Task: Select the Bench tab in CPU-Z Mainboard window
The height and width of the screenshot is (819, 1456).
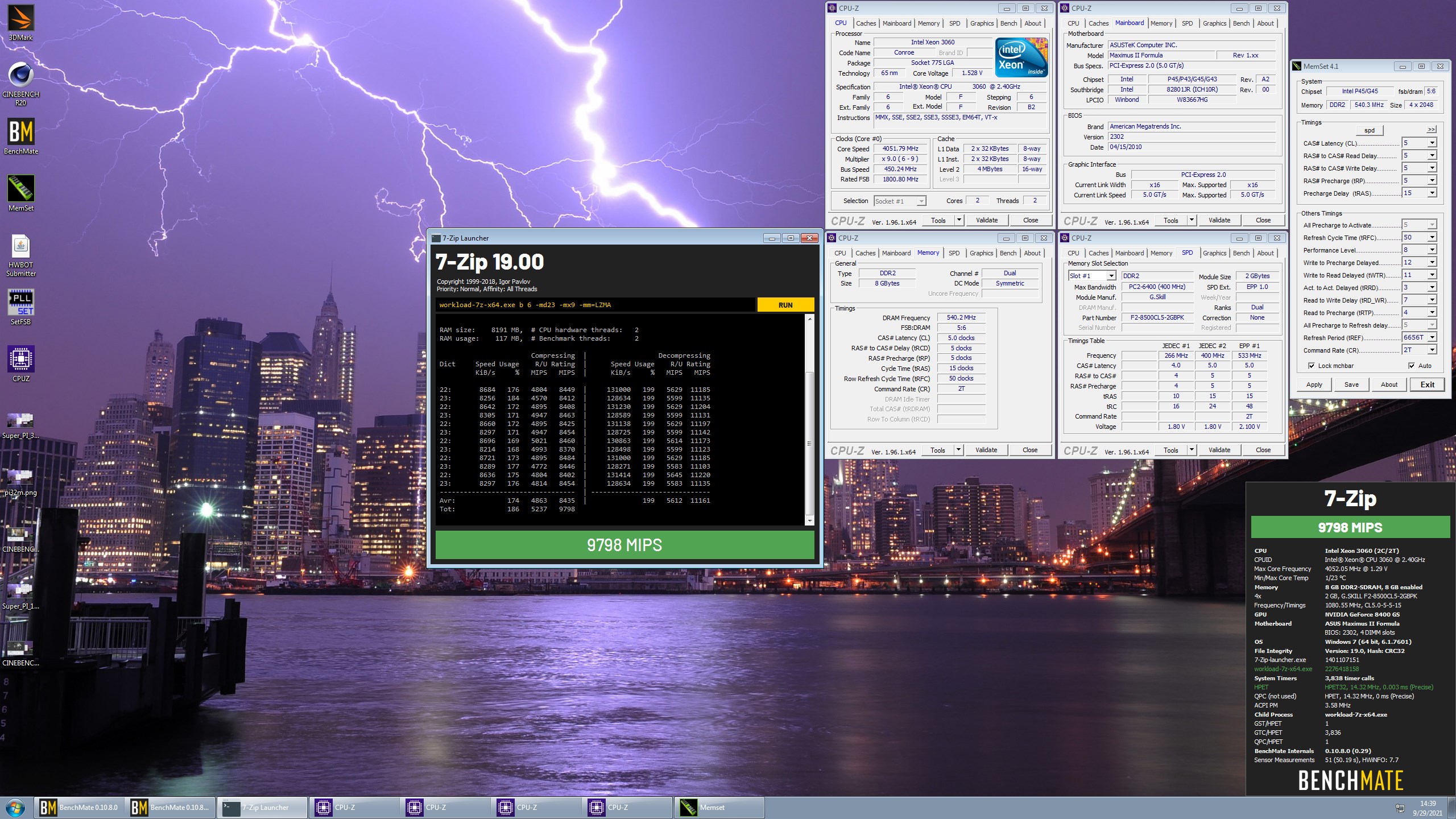Action: point(1241,23)
